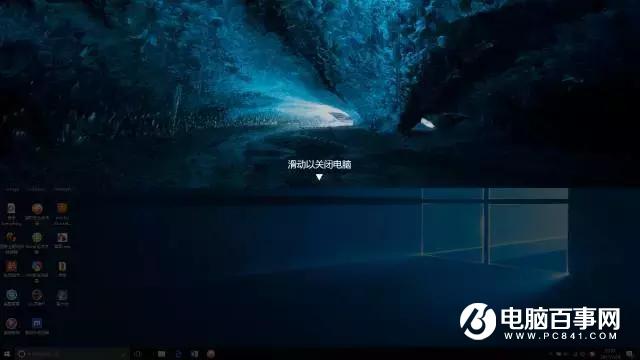Image resolution: width=640 pixels, height=360 pixels.
Task: Open Task View from the taskbar
Action: (x=138, y=354)
